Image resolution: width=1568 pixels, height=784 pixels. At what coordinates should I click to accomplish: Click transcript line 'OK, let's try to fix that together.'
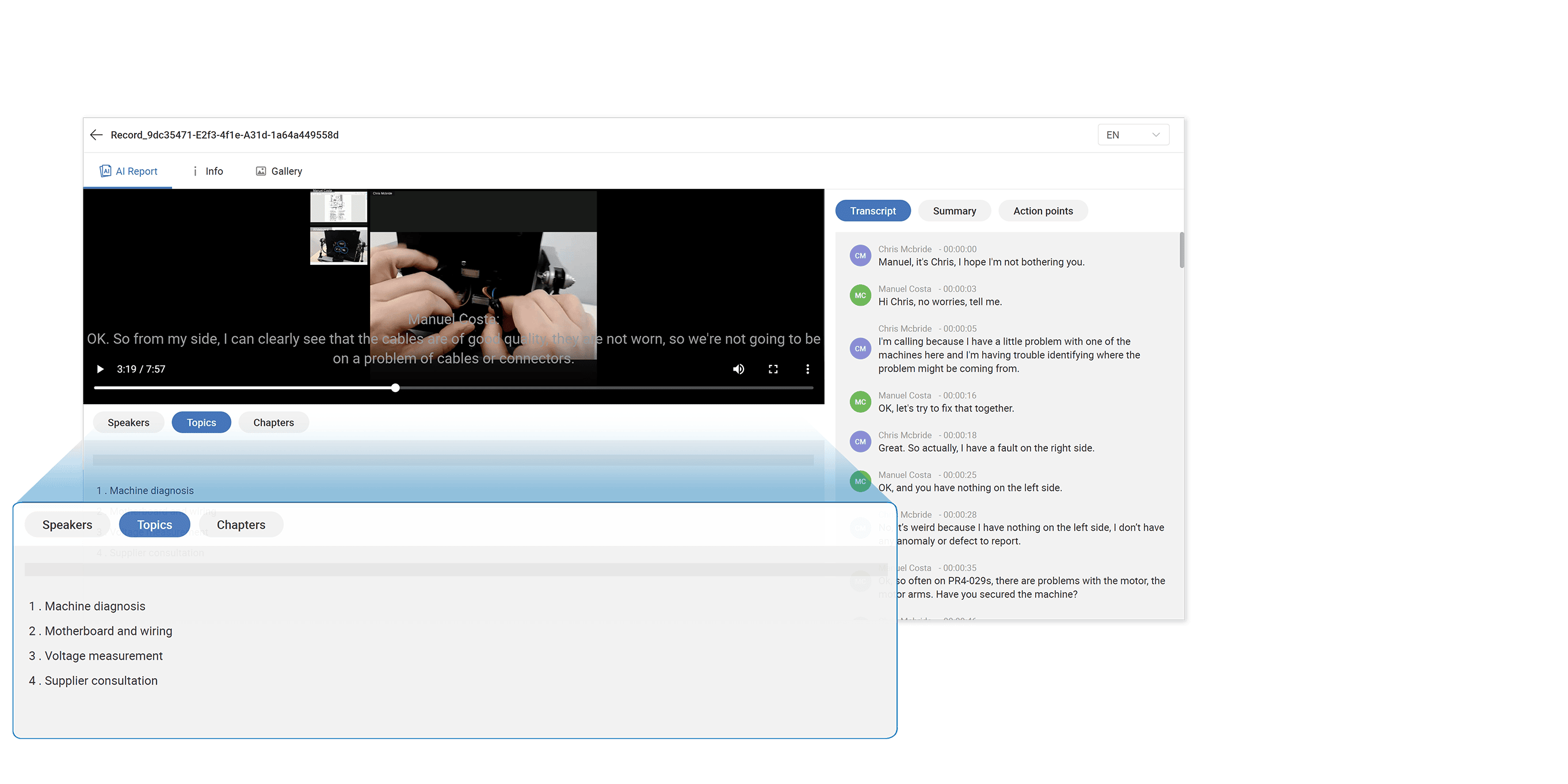[x=946, y=409]
